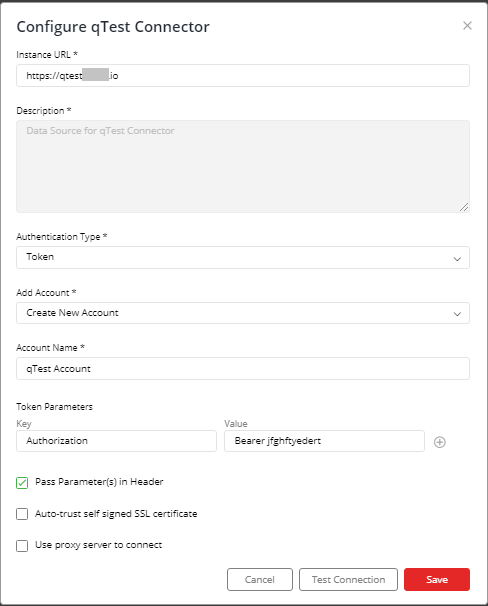Close the Configure qTest Connector dialog

coord(467,26)
